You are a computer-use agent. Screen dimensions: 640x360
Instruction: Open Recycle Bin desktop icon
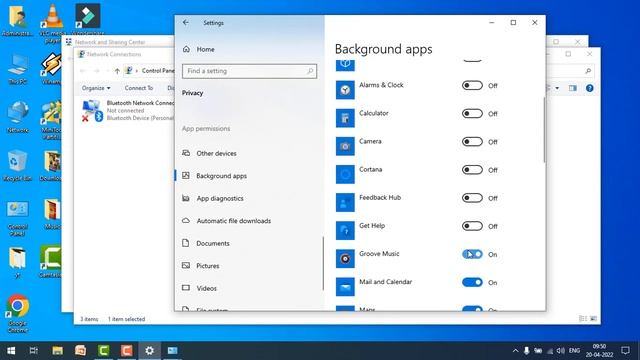tap(18, 165)
